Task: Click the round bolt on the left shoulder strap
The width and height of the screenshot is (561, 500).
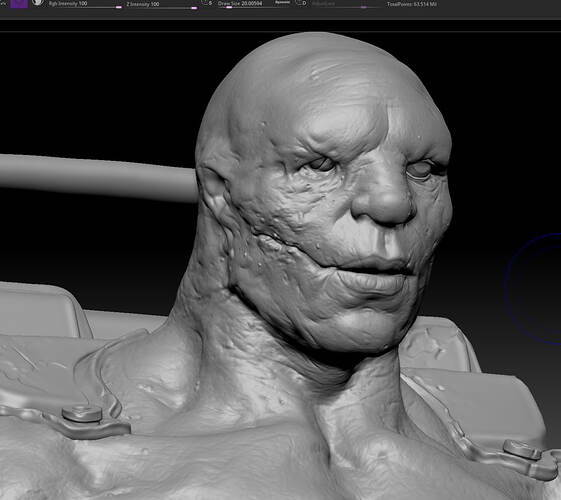Action: pos(82,414)
